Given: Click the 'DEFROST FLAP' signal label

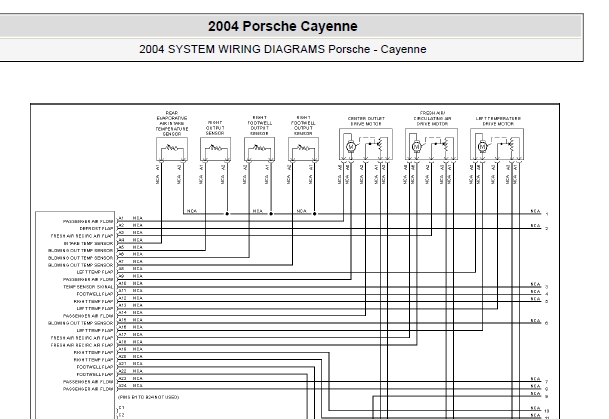Looking at the screenshot, I should click(x=96, y=229).
